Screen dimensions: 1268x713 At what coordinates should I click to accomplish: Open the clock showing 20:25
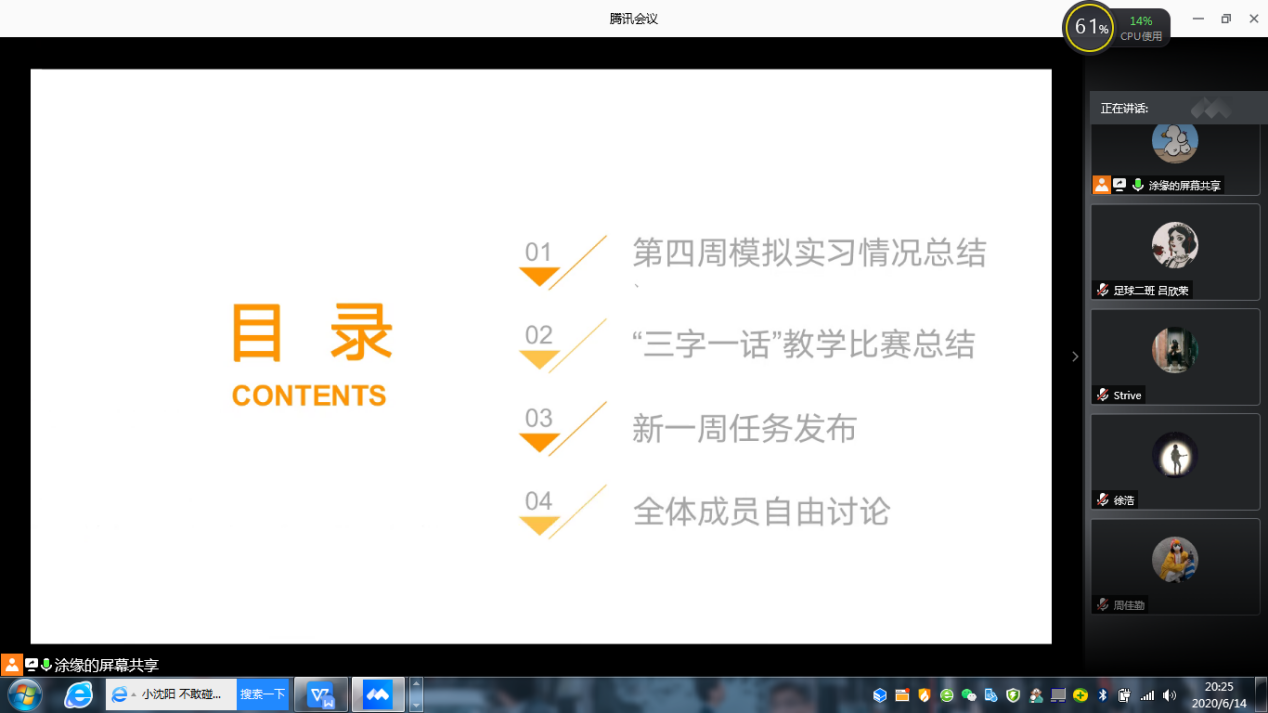[x=1220, y=695]
